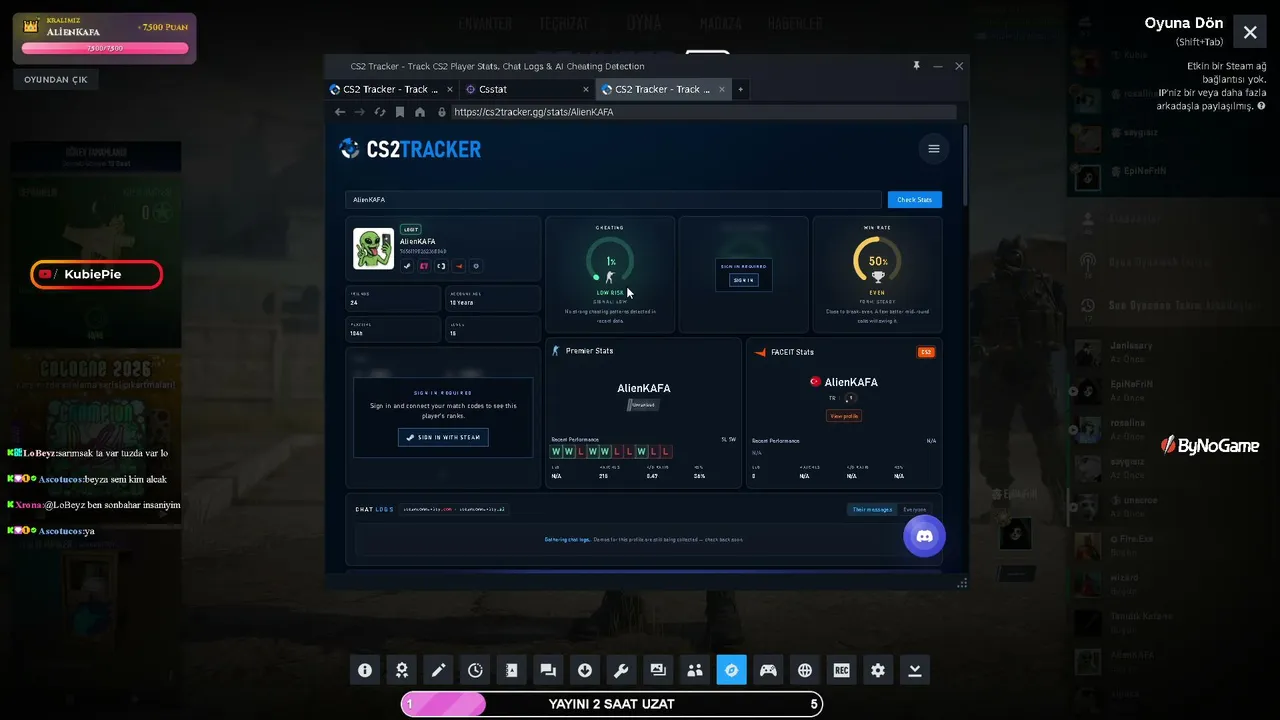
Task: Click the orange CS2 badge in FACEIT Stats
Action: click(x=926, y=352)
